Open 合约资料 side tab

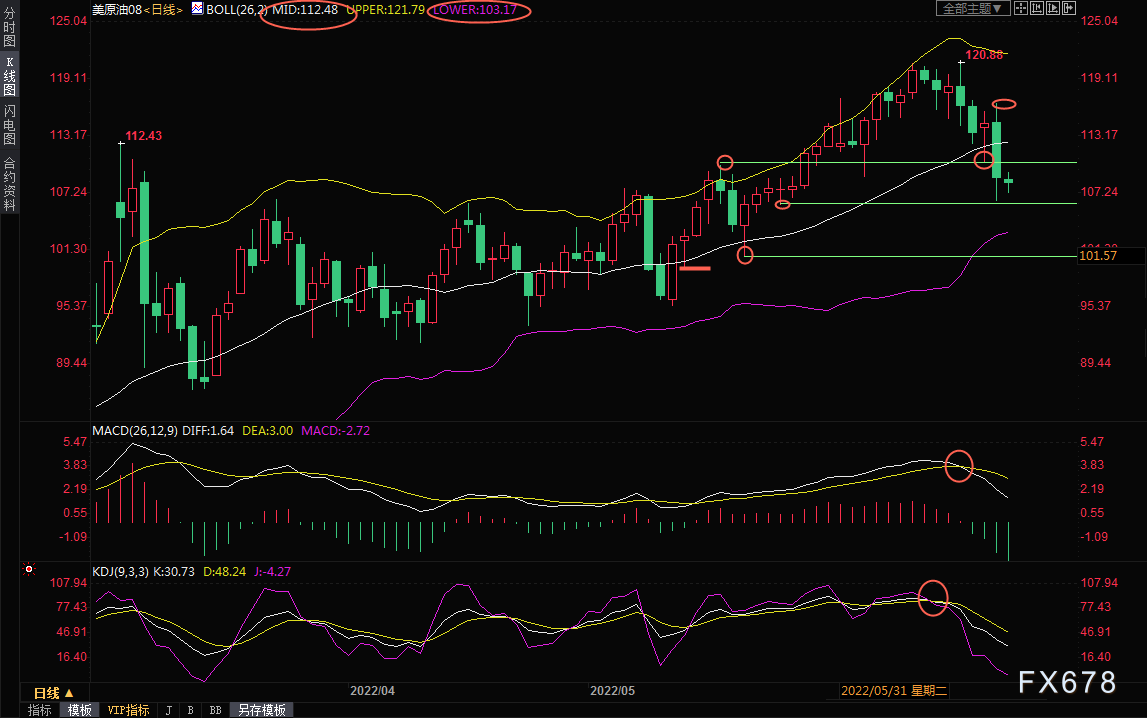(x=9, y=183)
